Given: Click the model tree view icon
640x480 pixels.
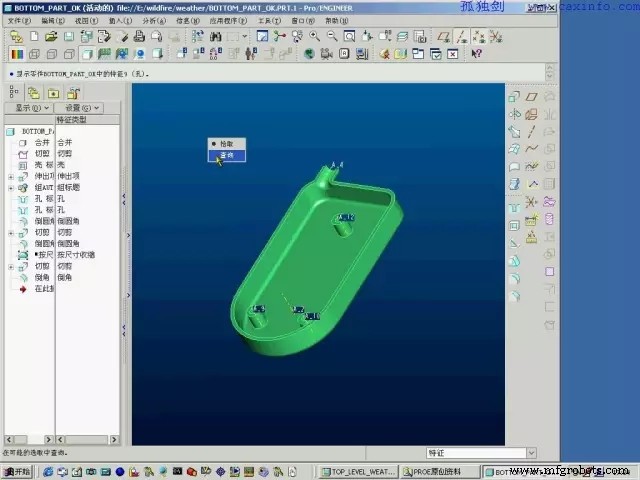Looking at the screenshot, I should (x=13, y=93).
